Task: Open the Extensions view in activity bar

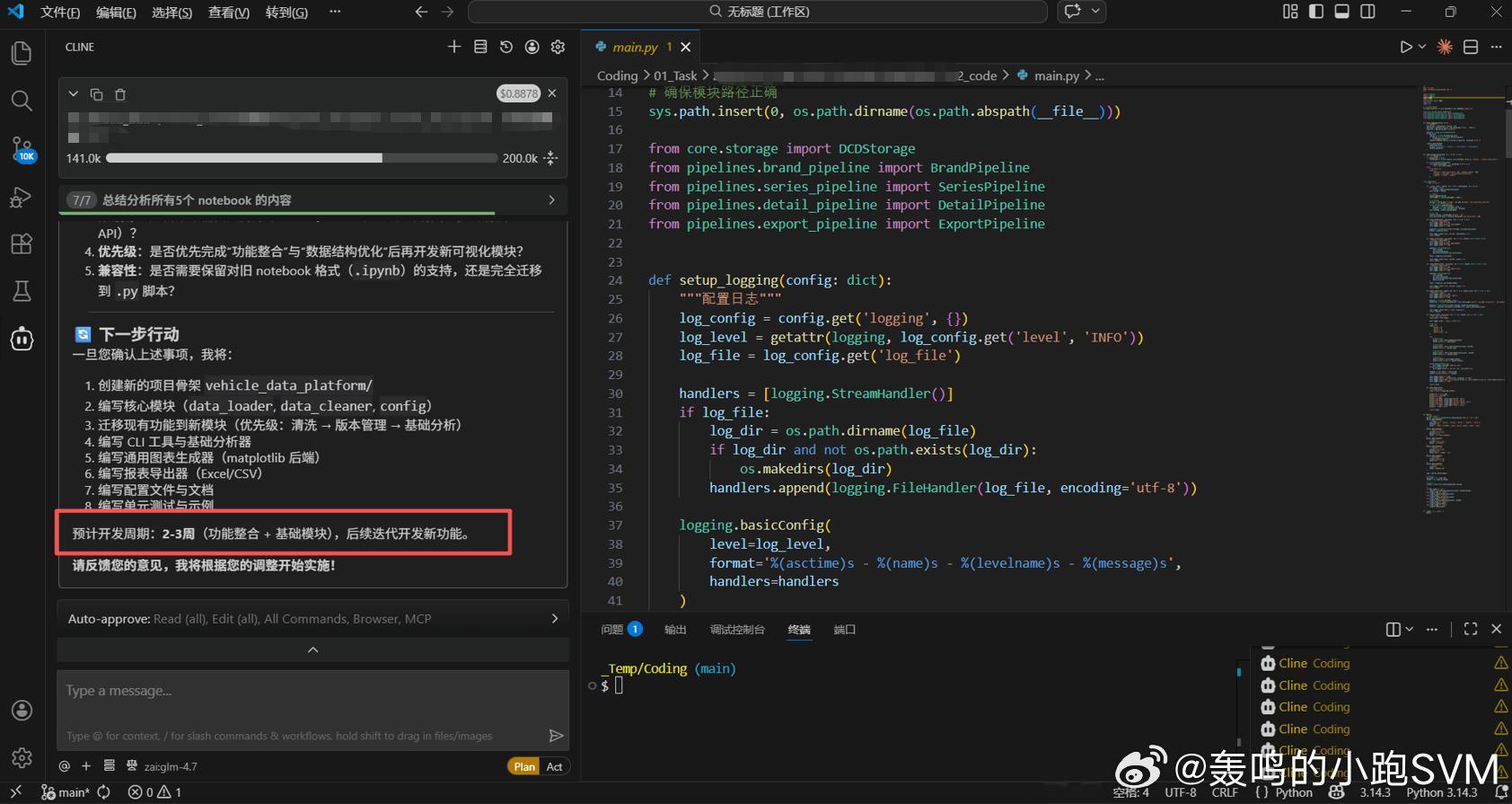Action: (x=22, y=243)
